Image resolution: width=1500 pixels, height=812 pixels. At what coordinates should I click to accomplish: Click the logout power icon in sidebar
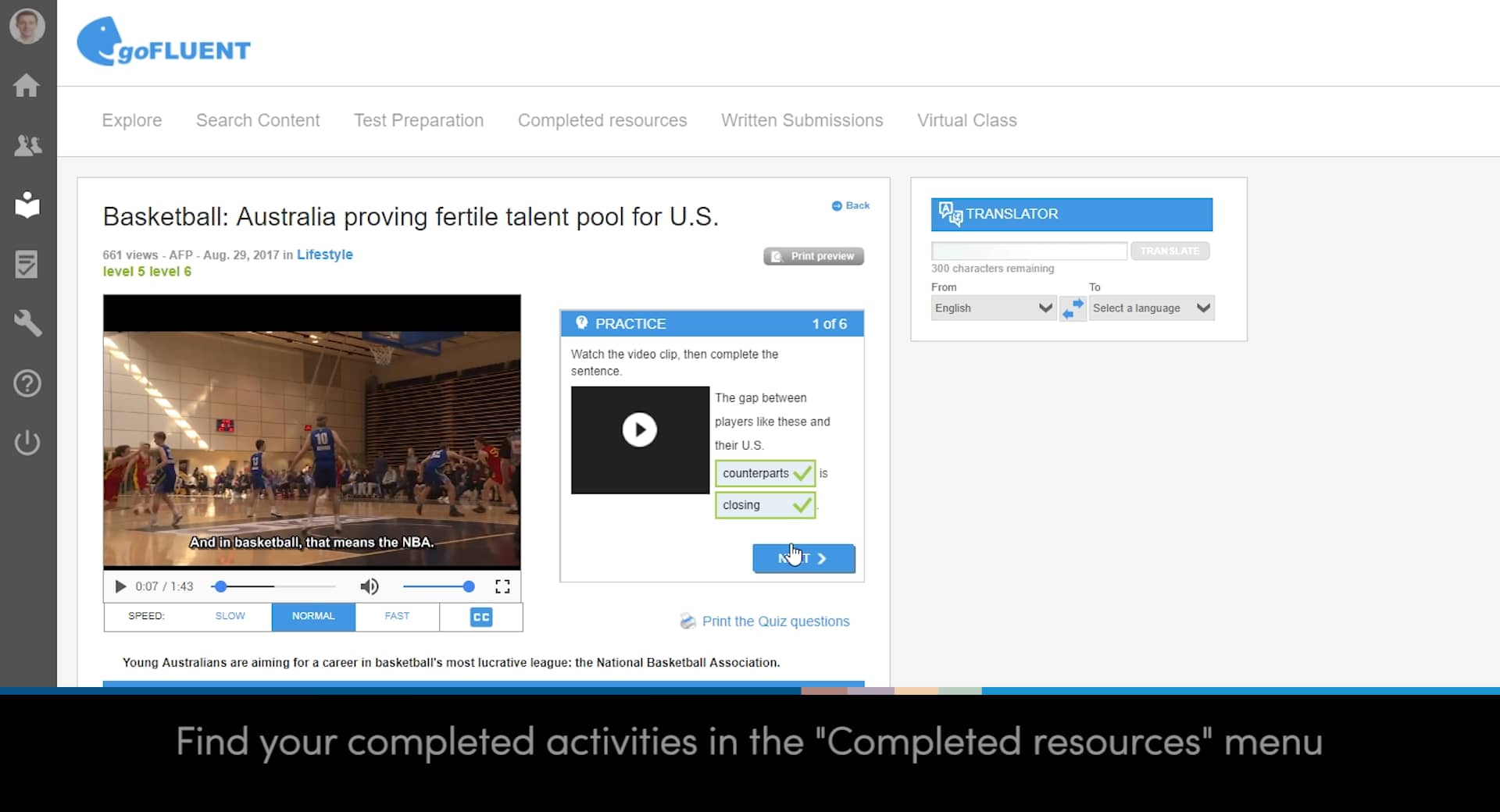coord(27,443)
